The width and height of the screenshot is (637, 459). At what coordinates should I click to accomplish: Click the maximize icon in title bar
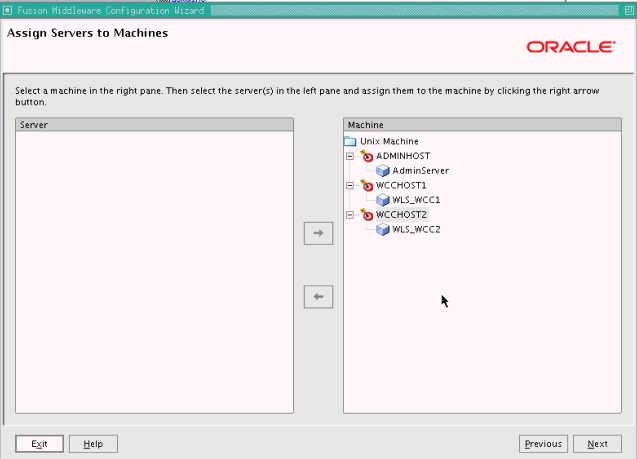click(628, 11)
